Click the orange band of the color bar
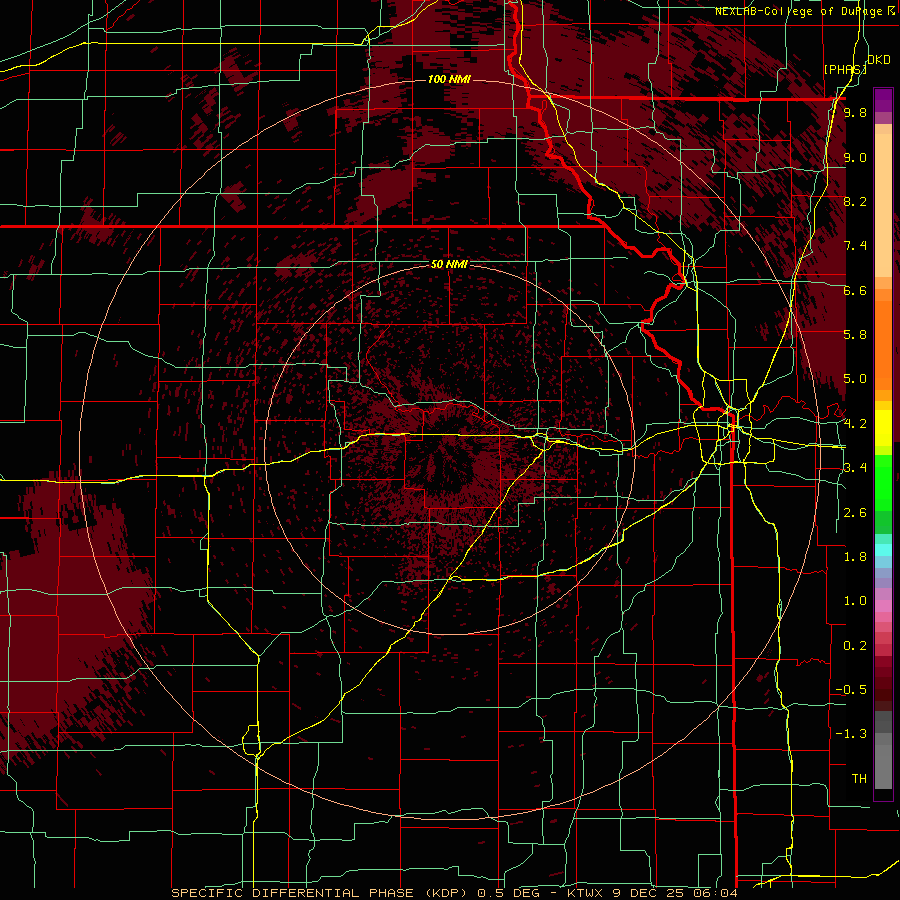This screenshot has width=900, height=900. 883,344
